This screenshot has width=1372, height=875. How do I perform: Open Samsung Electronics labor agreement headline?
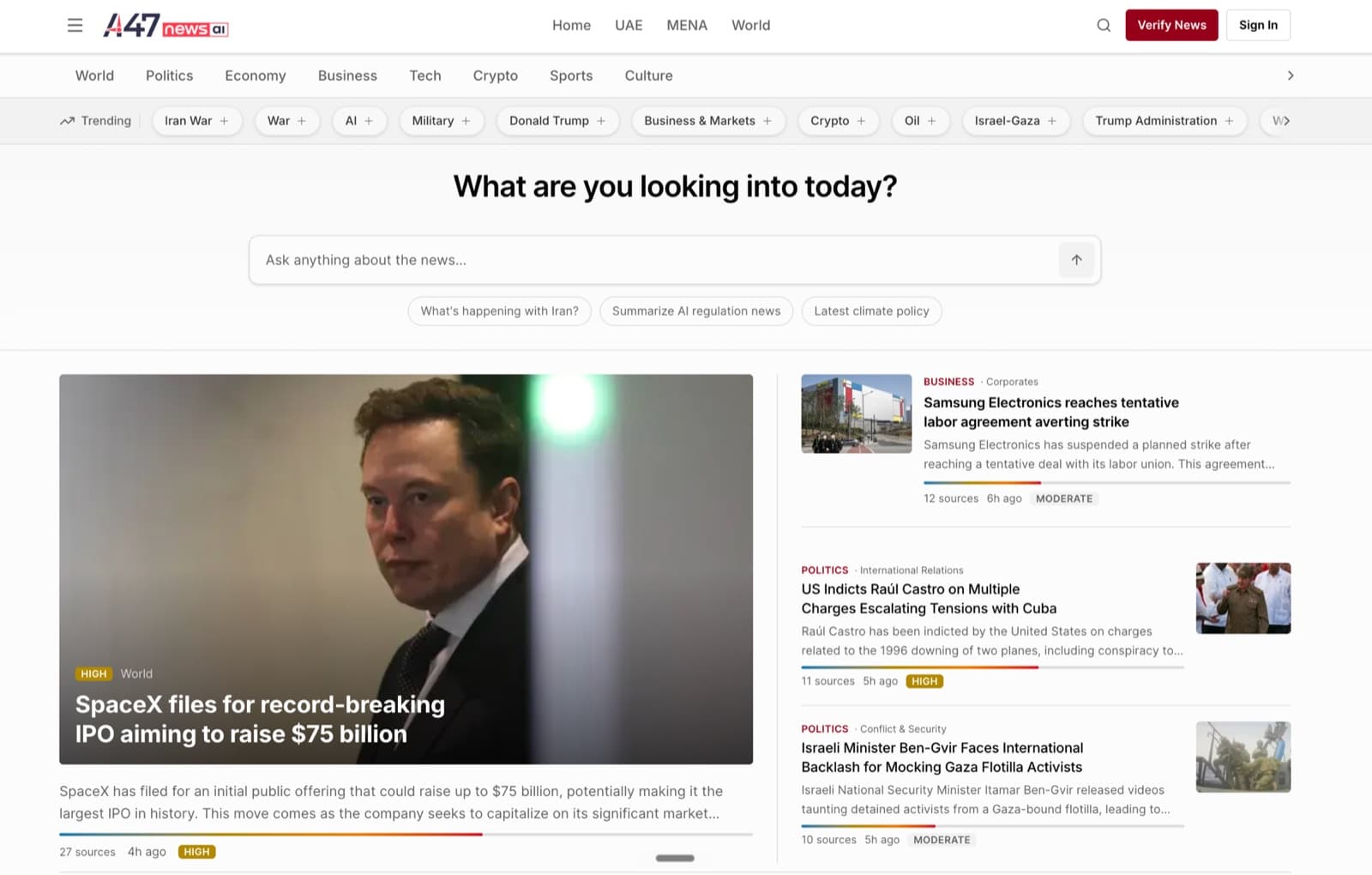pos(1050,412)
